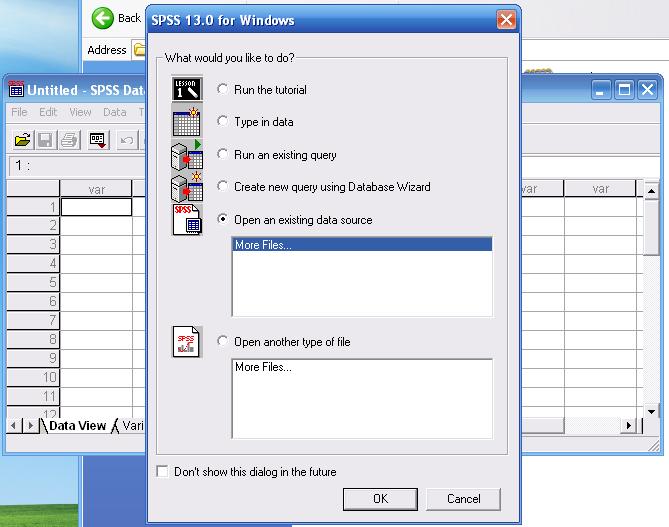
Task: Click the rightmost var column header
Action: tap(600, 189)
